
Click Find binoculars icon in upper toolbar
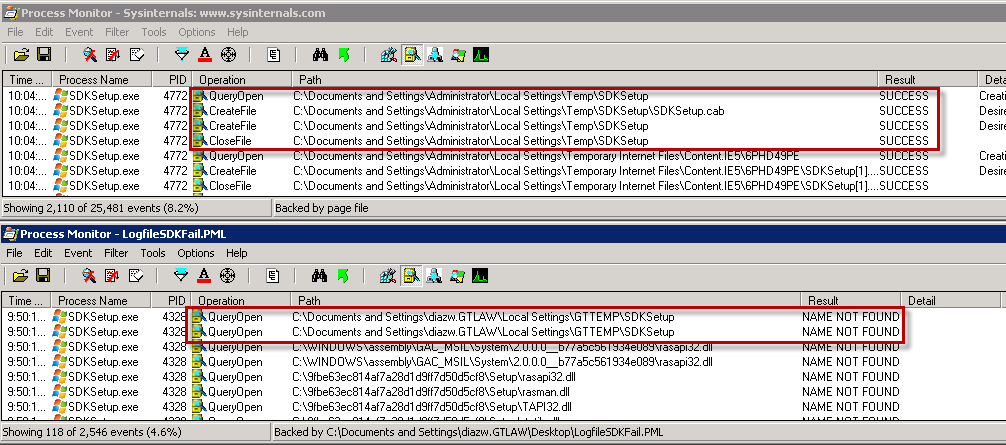[x=320, y=54]
